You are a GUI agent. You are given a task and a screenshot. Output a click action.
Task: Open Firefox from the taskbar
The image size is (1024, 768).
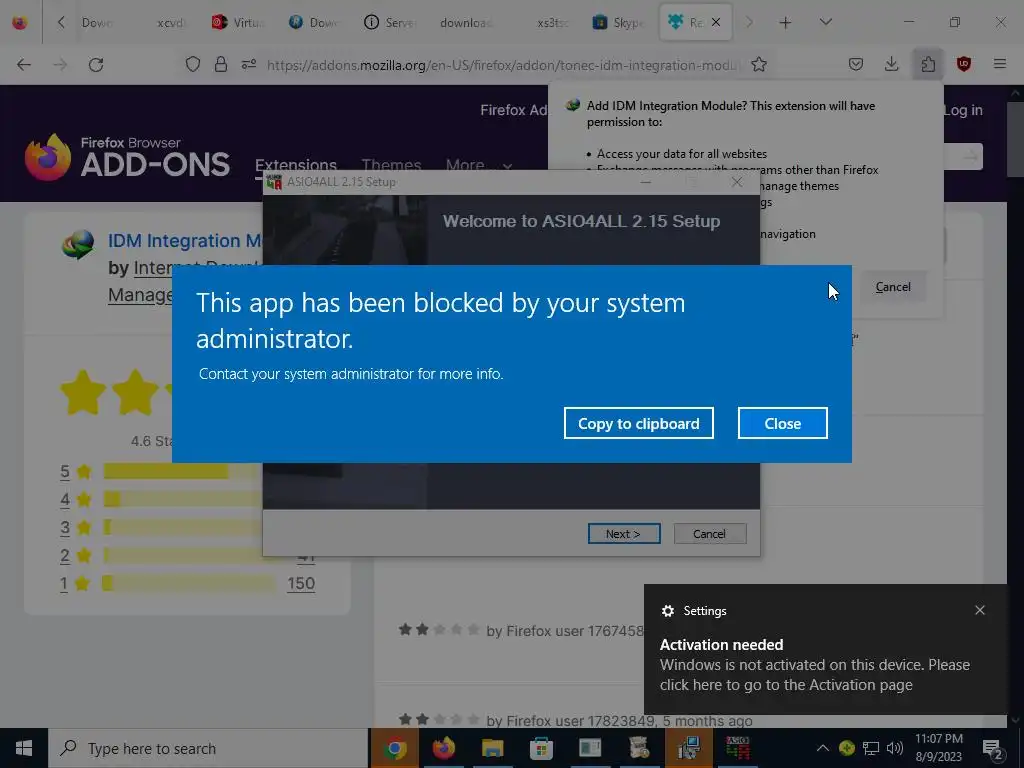coord(443,748)
